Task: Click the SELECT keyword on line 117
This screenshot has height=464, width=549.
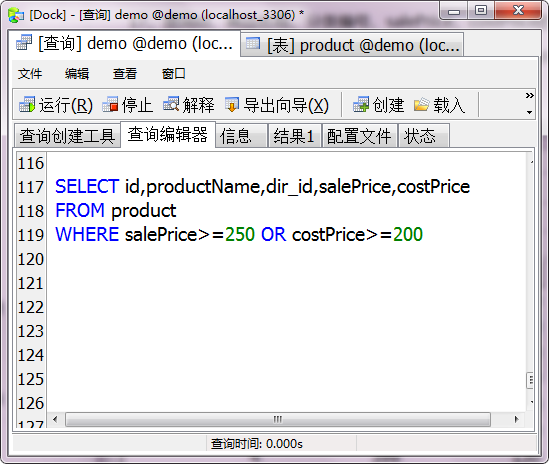Action: [x=87, y=186]
